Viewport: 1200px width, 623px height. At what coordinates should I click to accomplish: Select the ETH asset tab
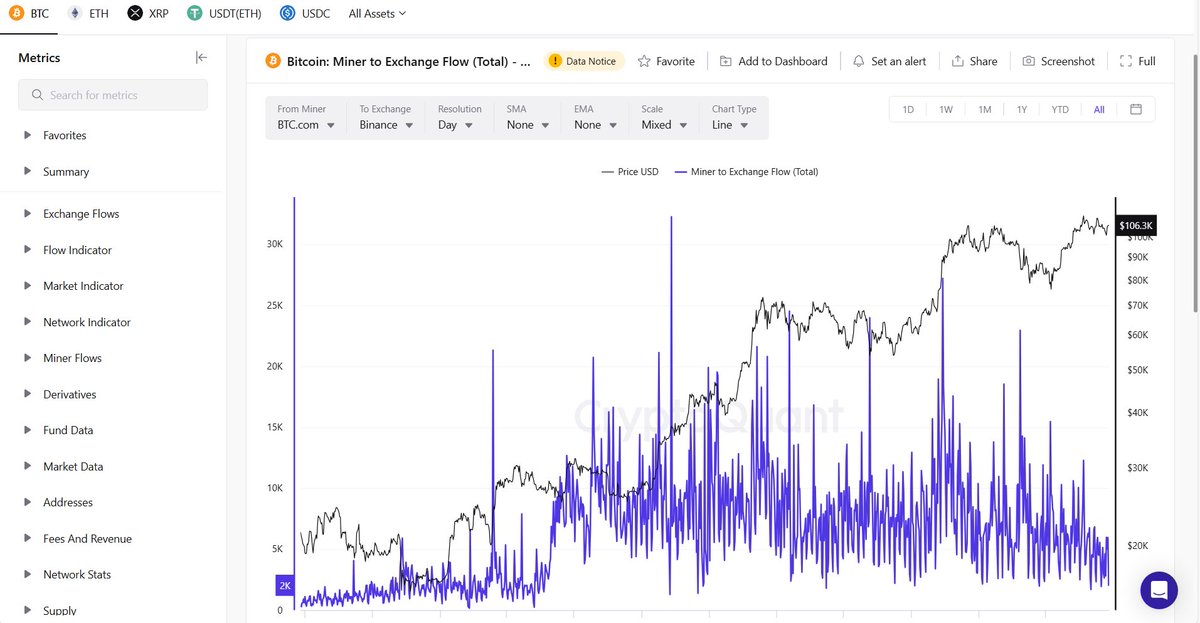click(88, 14)
